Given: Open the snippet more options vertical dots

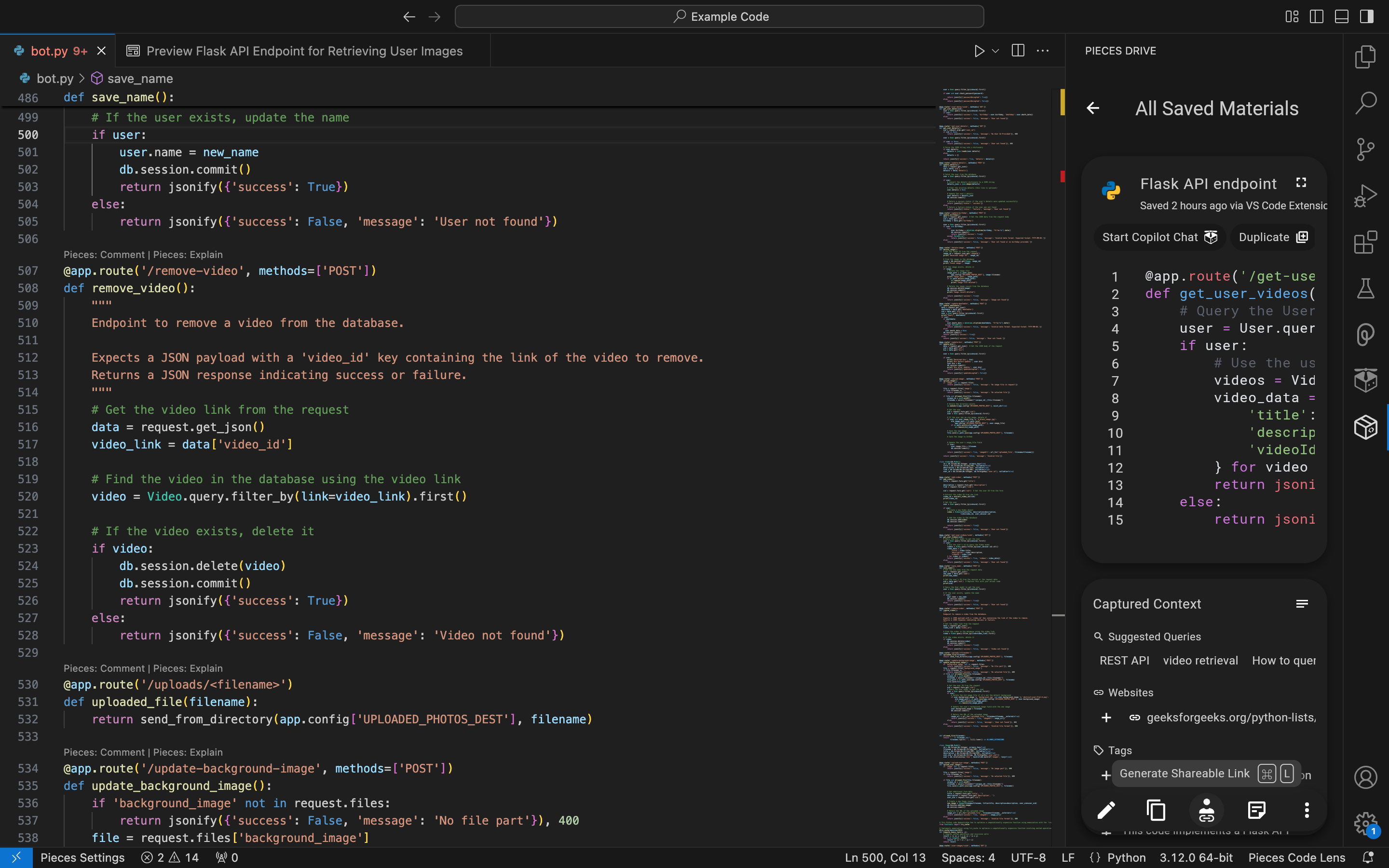Looking at the screenshot, I should [1307, 810].
